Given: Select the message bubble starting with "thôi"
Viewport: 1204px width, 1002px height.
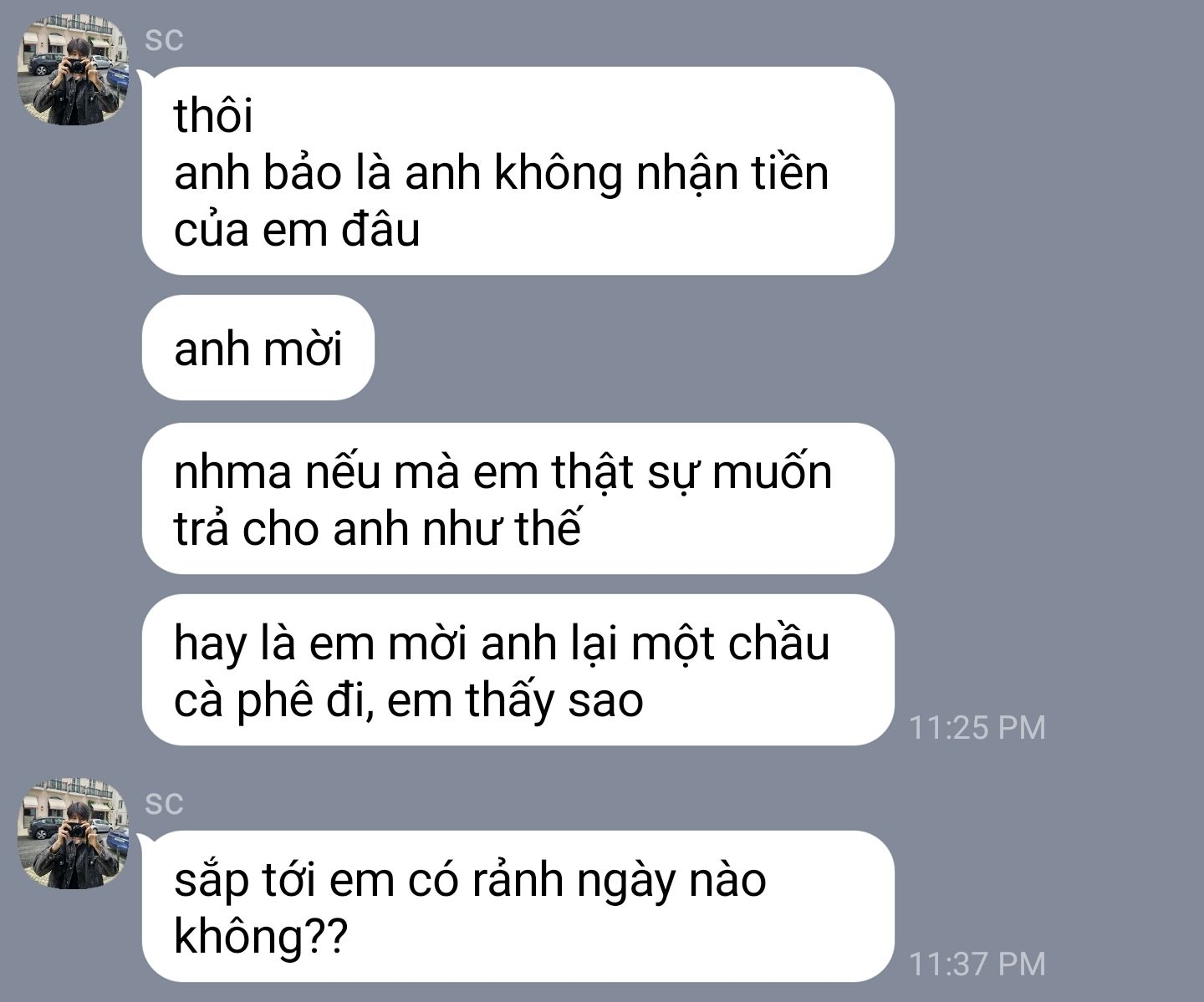Looking at the screenshot, I should coord(518,171).
